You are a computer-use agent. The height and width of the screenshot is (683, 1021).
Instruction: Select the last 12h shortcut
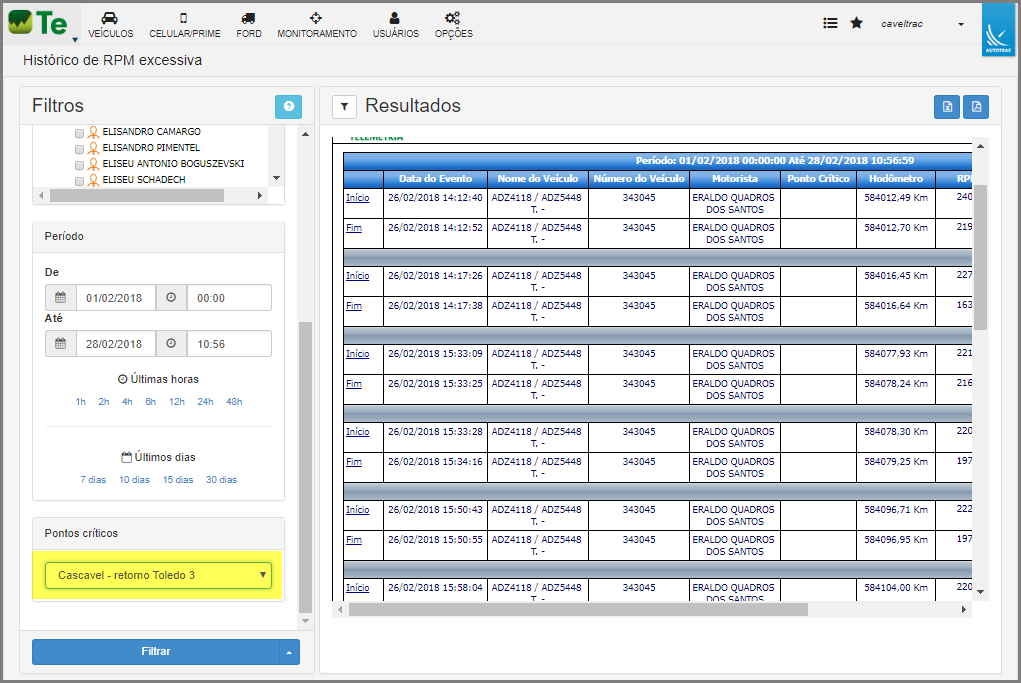[x=176, y=402]
